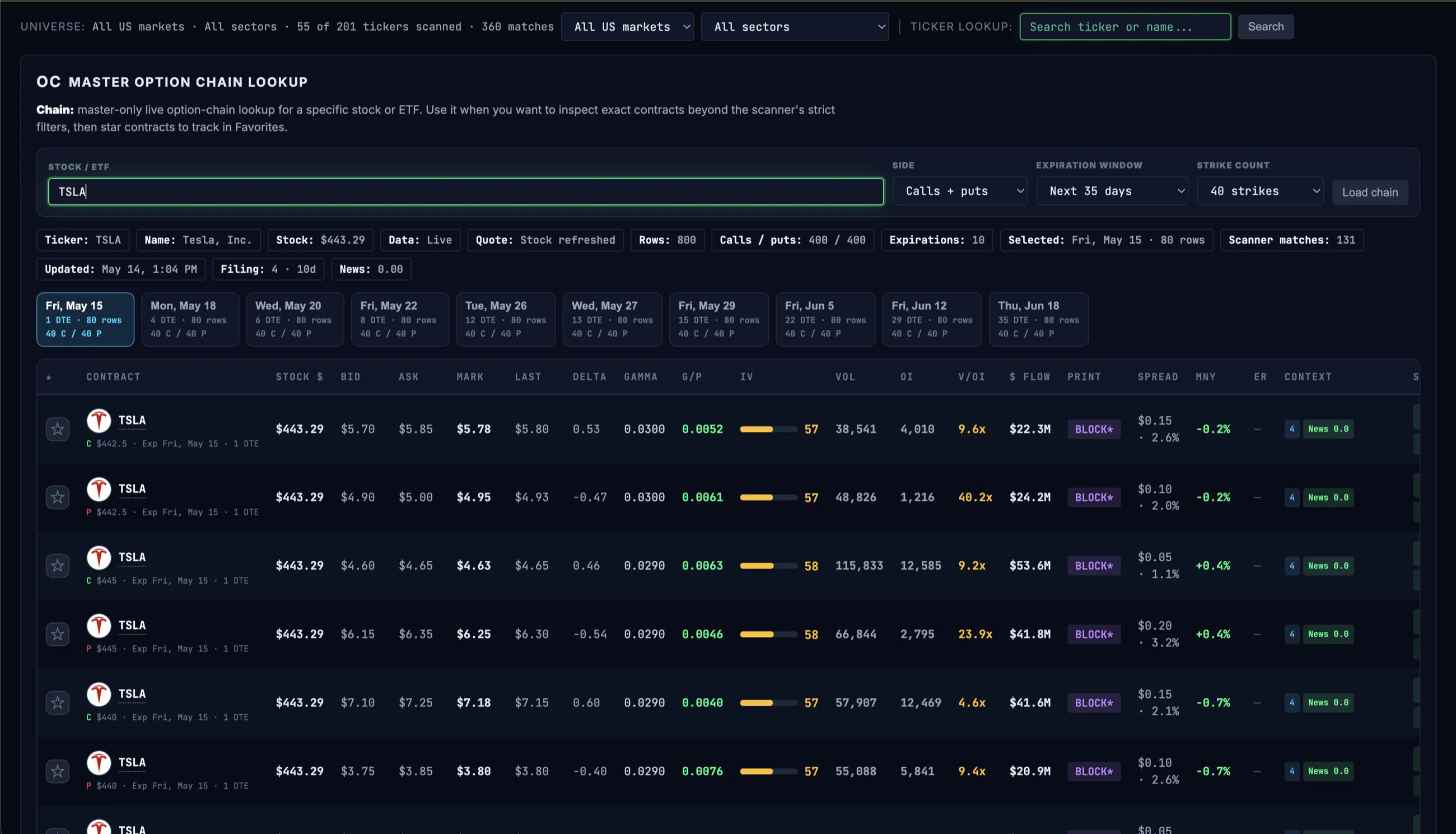Click Tesla logo in $445 put row
Viewport: 1456px width, 834px height.
click(x=99, y=626)
